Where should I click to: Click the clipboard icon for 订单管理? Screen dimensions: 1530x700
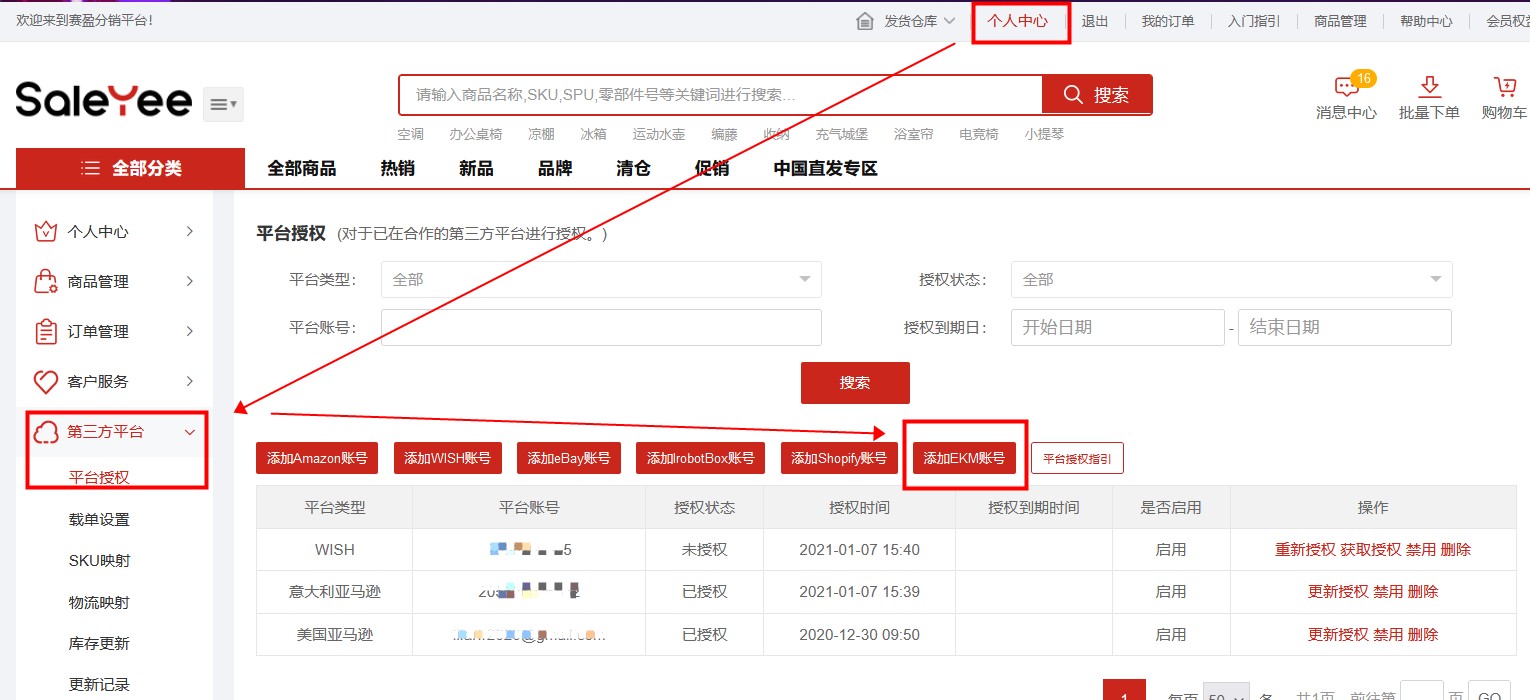pyautogui.click(x=45, y=332)
